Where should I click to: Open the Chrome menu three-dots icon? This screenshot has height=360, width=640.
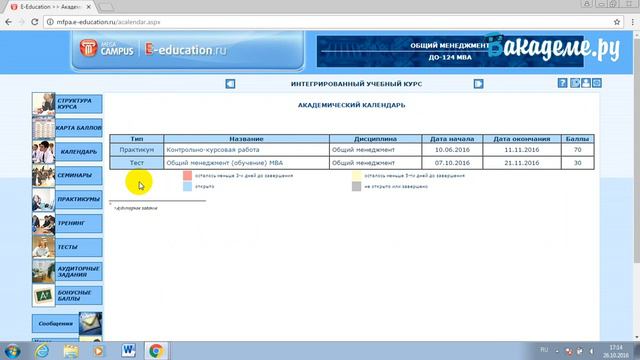pyautogui.click(x=632, y=22)
